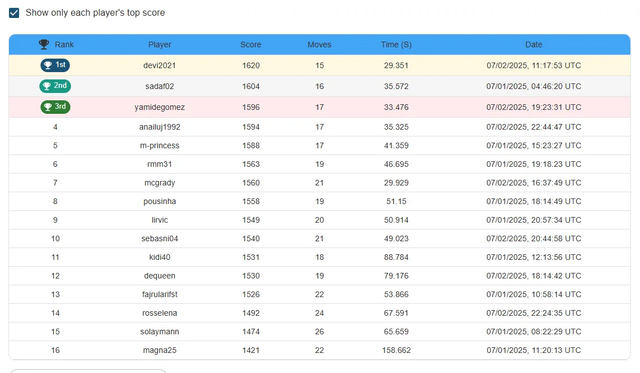Sort by the Score column header
Screen dimensions: 640x373
(251, 44)
